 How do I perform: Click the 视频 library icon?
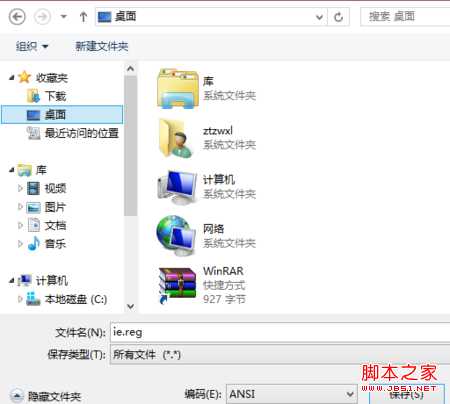[x=34, y=188]
